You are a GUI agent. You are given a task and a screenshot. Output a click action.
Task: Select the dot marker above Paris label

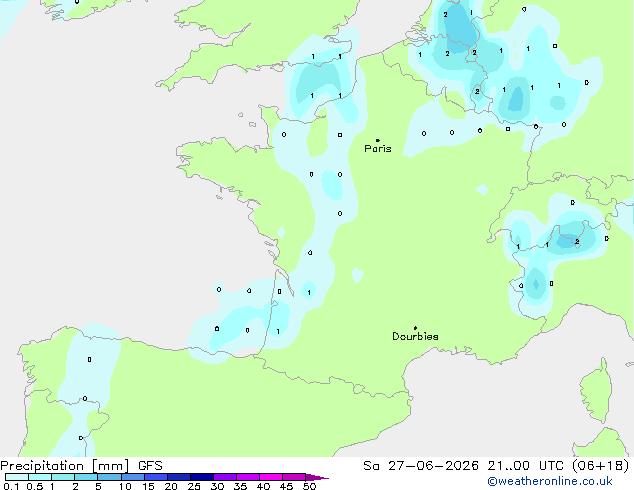click(x=378, y=140)
